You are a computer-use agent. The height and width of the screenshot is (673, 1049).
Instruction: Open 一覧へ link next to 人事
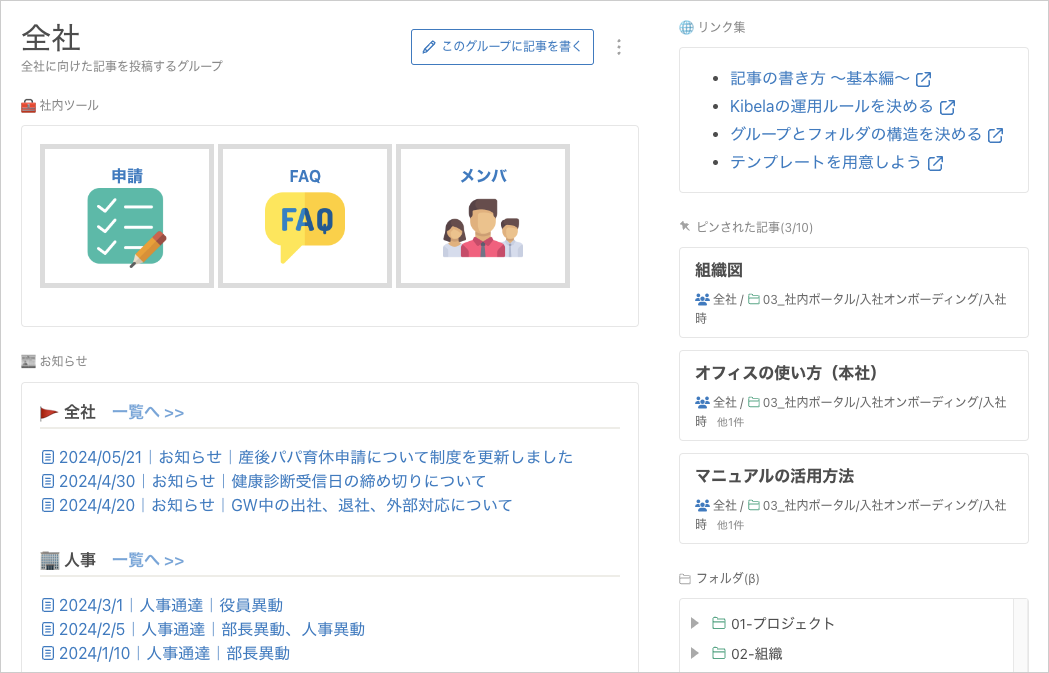(x=148, y=561)
